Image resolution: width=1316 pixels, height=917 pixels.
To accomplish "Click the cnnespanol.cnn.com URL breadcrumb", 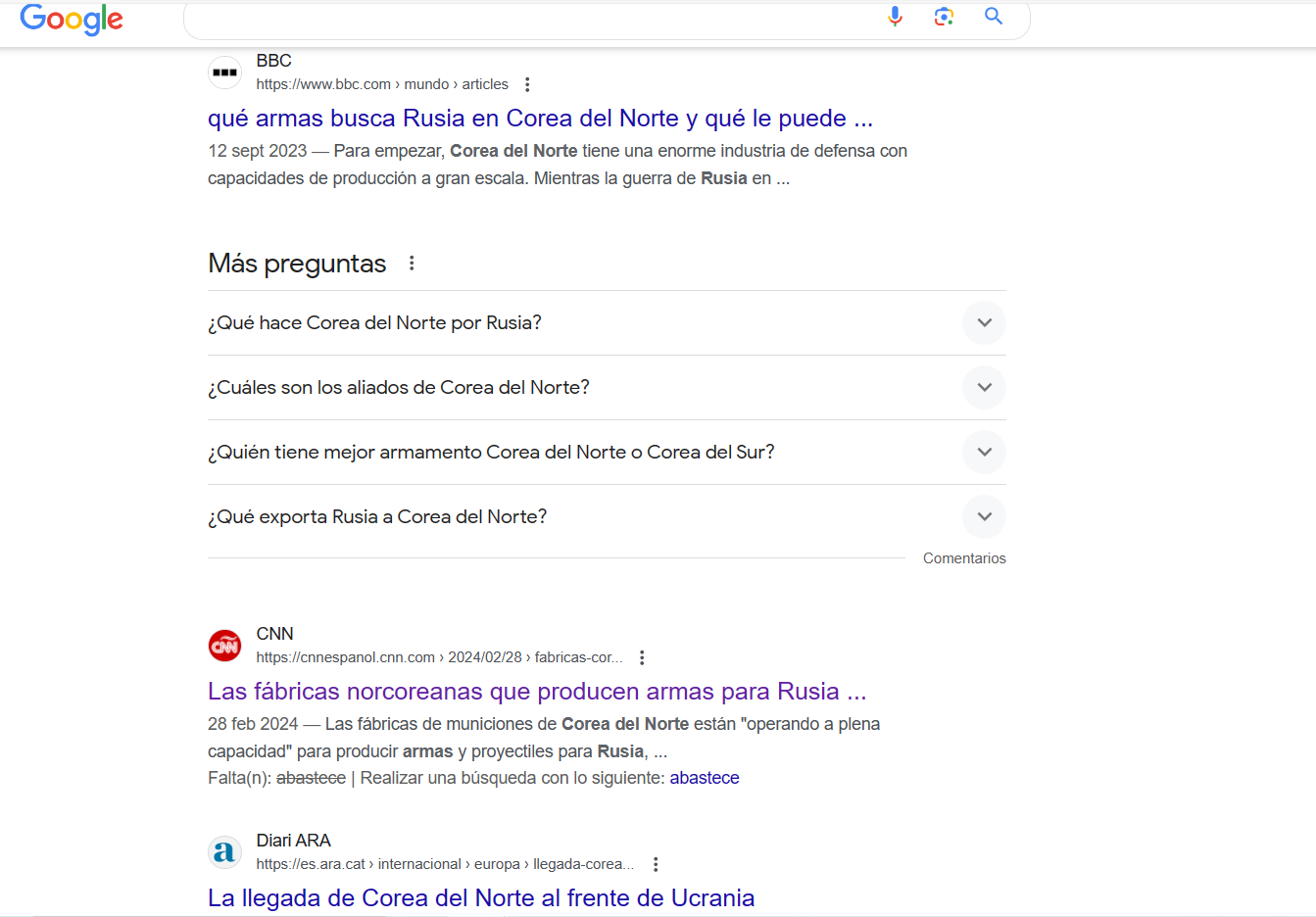I will coord(439,657).
